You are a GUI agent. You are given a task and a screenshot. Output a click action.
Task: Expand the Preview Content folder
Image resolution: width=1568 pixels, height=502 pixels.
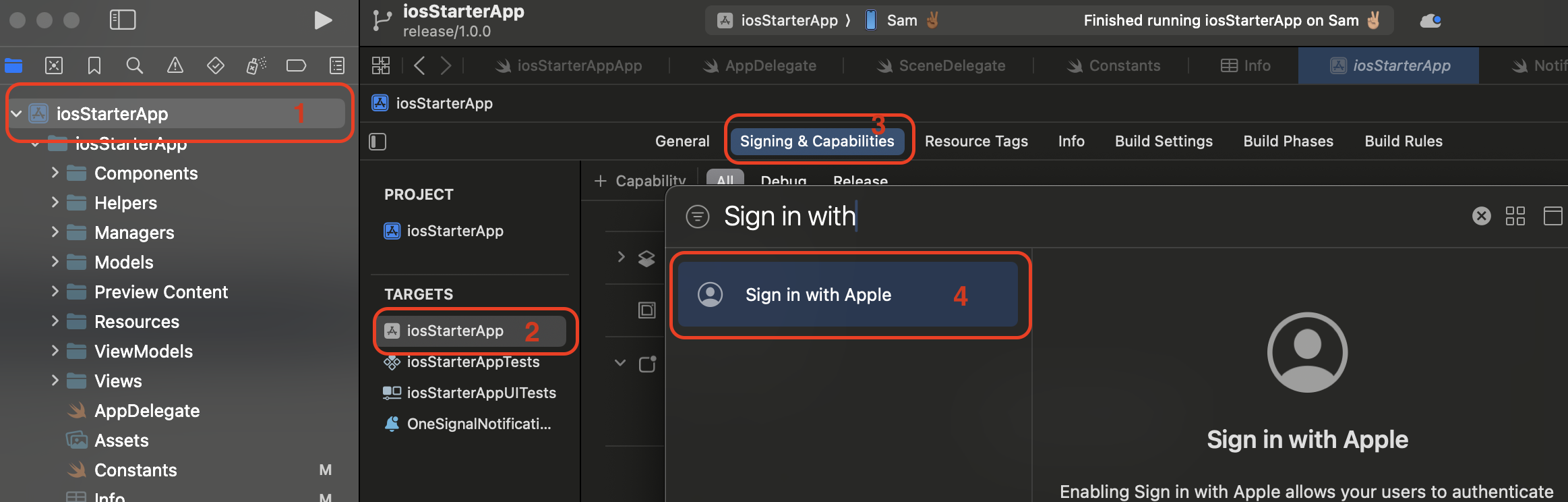(55, 291)
